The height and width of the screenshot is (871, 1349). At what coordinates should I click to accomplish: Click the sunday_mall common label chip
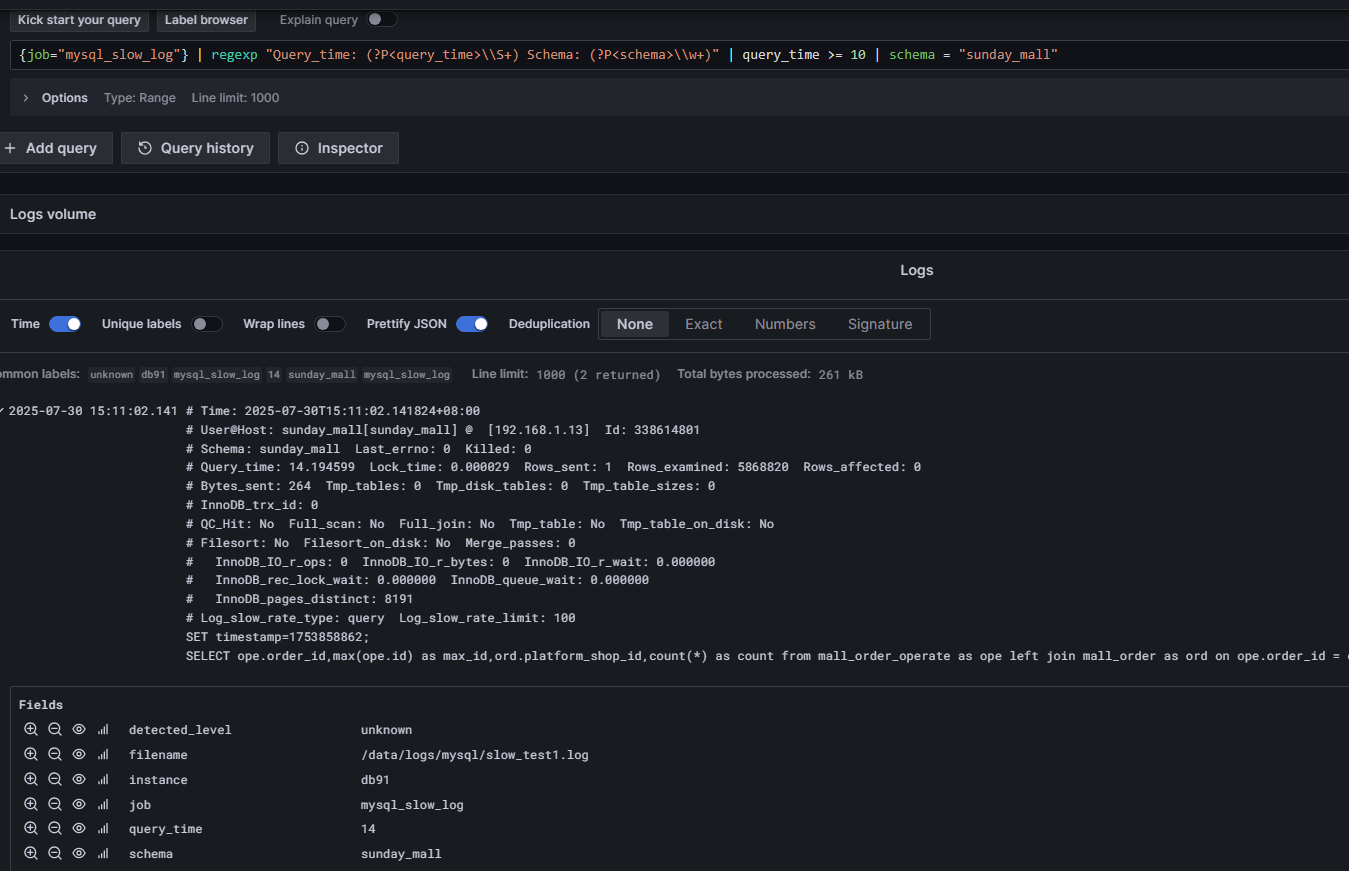coord(322,375)
